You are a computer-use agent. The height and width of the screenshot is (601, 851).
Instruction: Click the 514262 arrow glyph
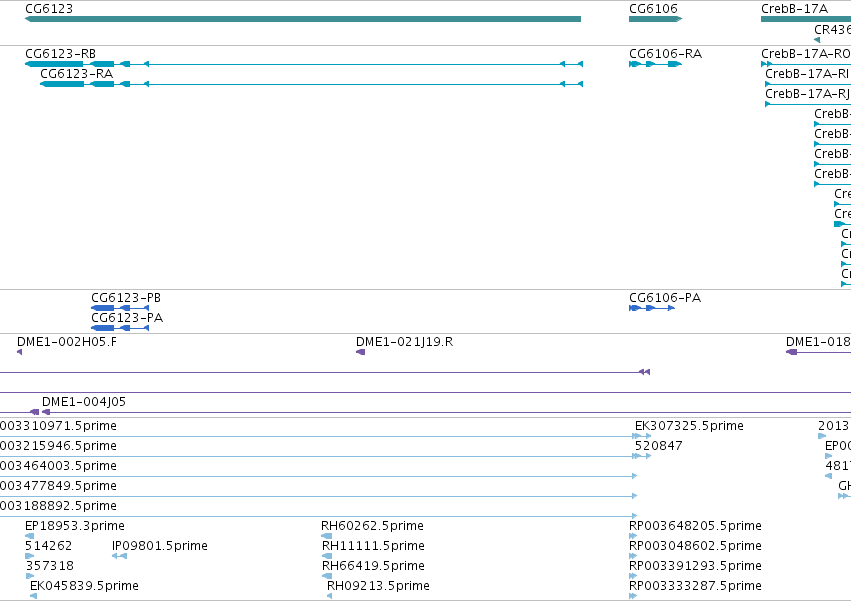(x=29, y=556)
